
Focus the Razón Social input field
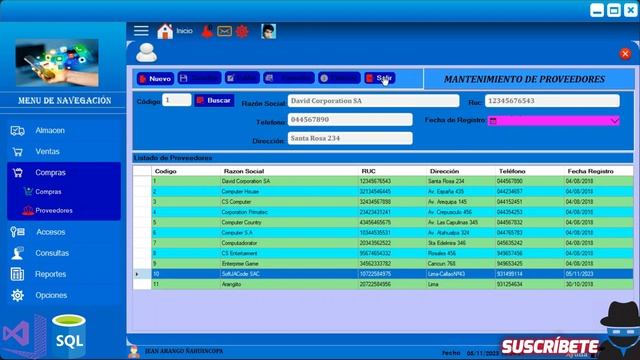pos(373,101)
